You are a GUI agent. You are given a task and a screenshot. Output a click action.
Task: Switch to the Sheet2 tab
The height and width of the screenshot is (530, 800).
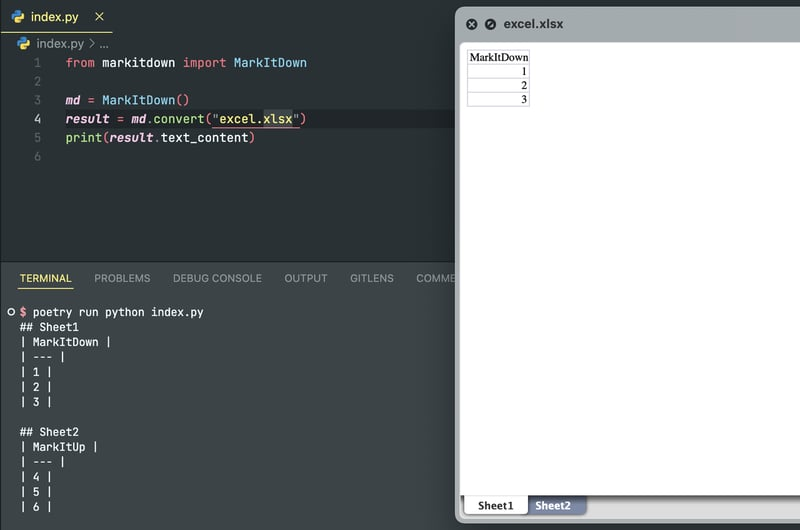click(553, 506)
